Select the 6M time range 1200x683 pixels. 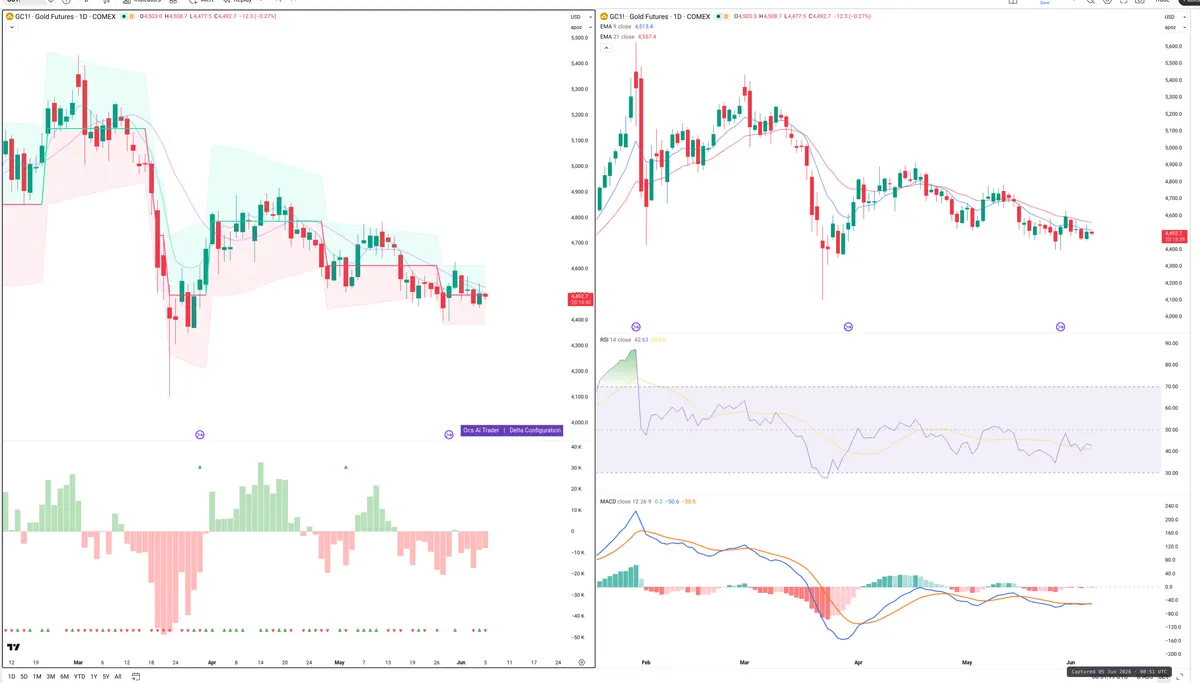click(64, 676)
